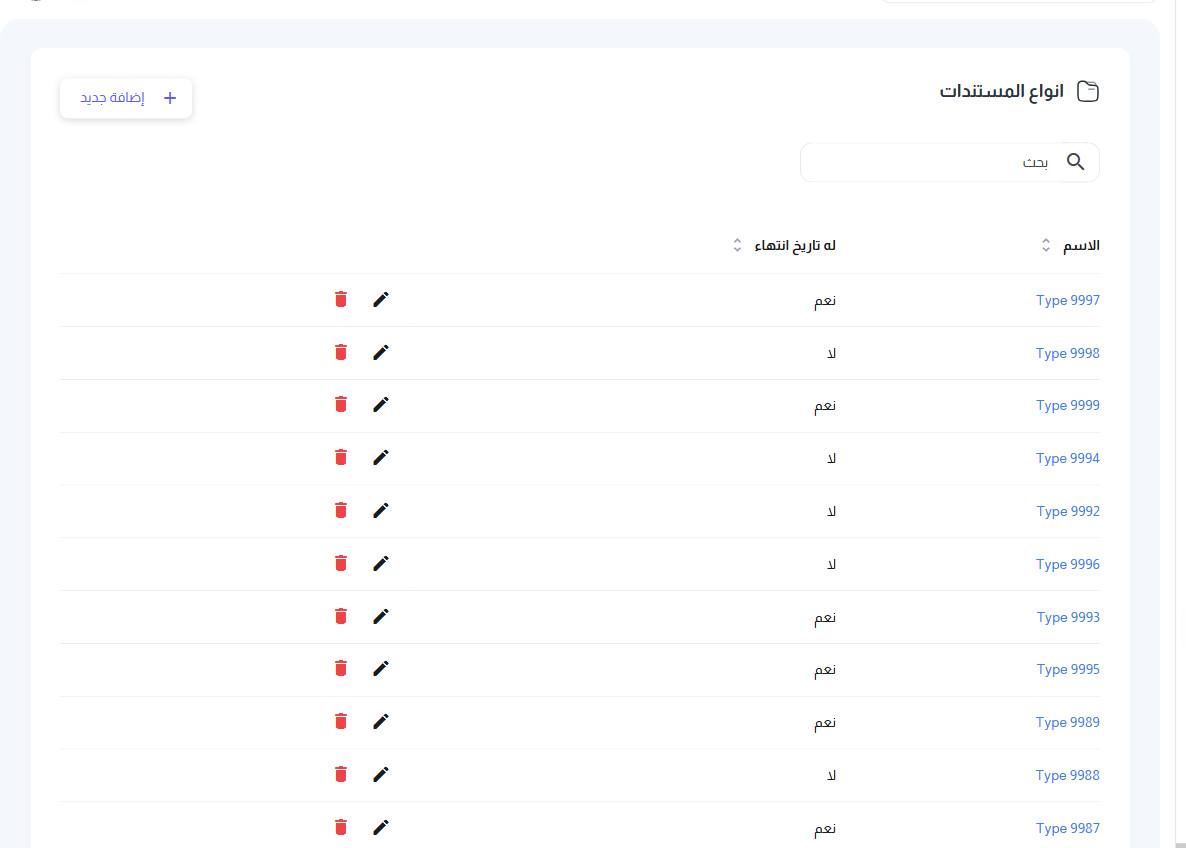This screenshot has height=848, width=1186.
Task: Sort by الاسم column arrows
Action: tap(1046, 245)
